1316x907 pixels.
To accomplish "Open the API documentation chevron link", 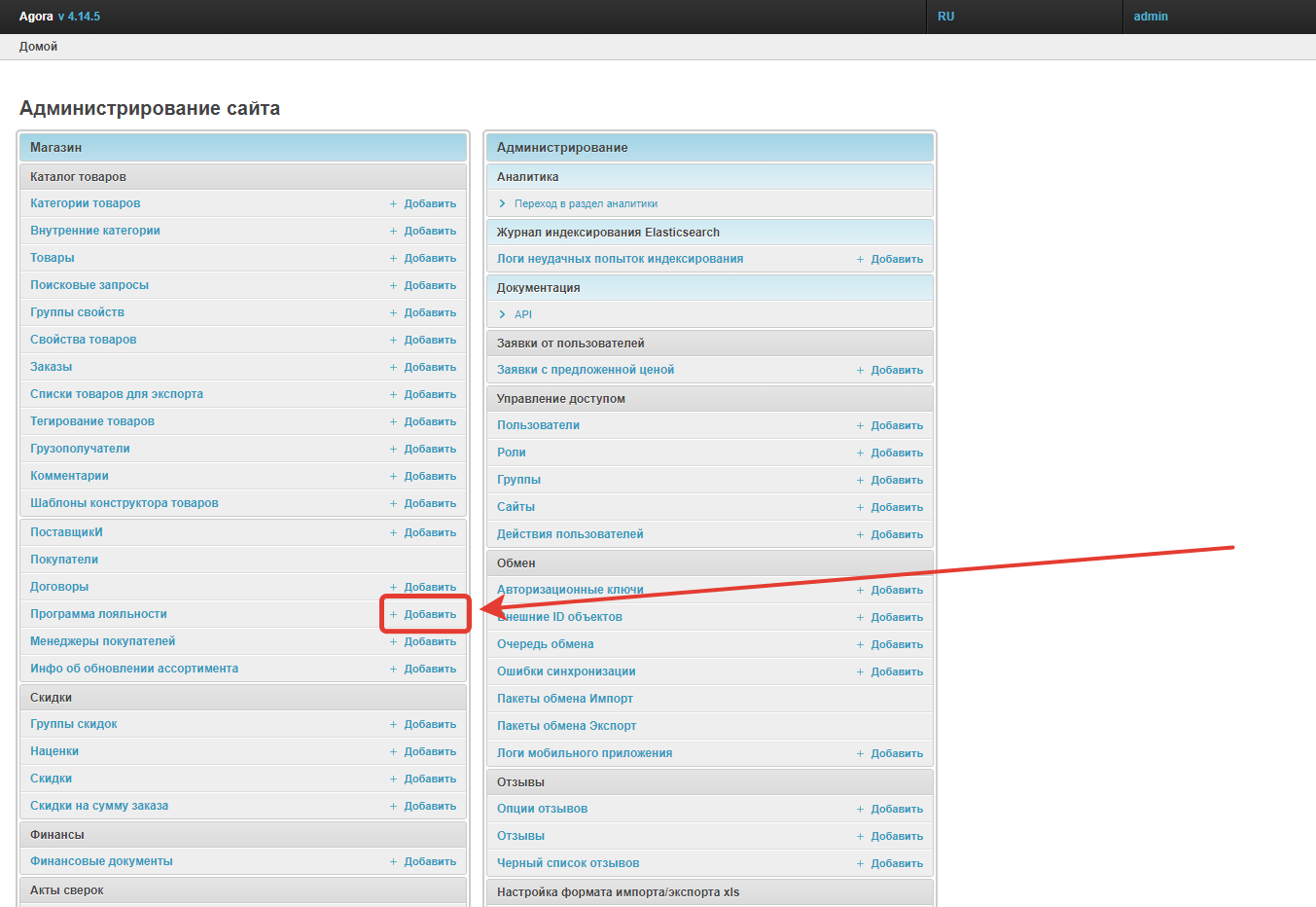I will click(x=502, y=314).
